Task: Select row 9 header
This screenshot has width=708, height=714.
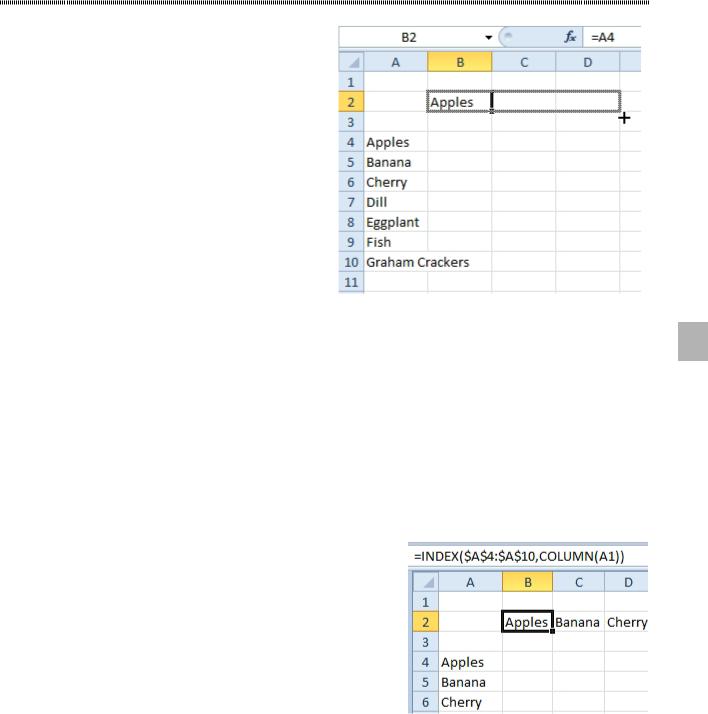Action: (351, 242)
